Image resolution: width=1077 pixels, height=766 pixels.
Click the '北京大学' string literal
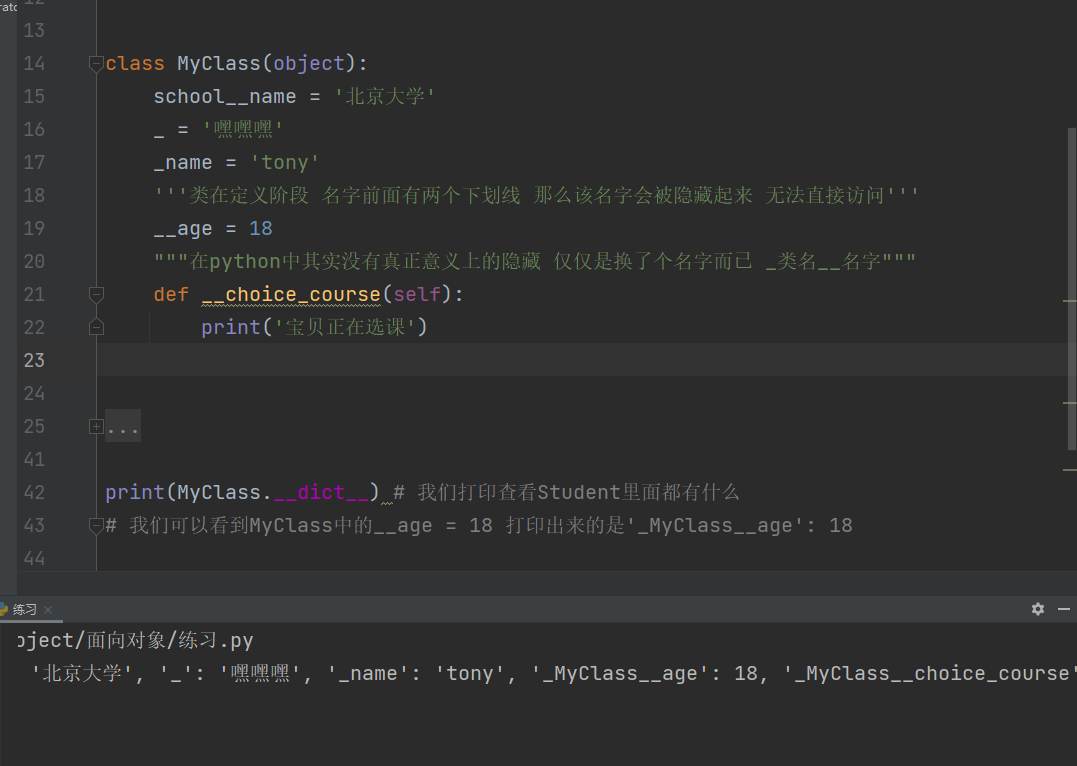pyautogui.click(x=384, y=96)
